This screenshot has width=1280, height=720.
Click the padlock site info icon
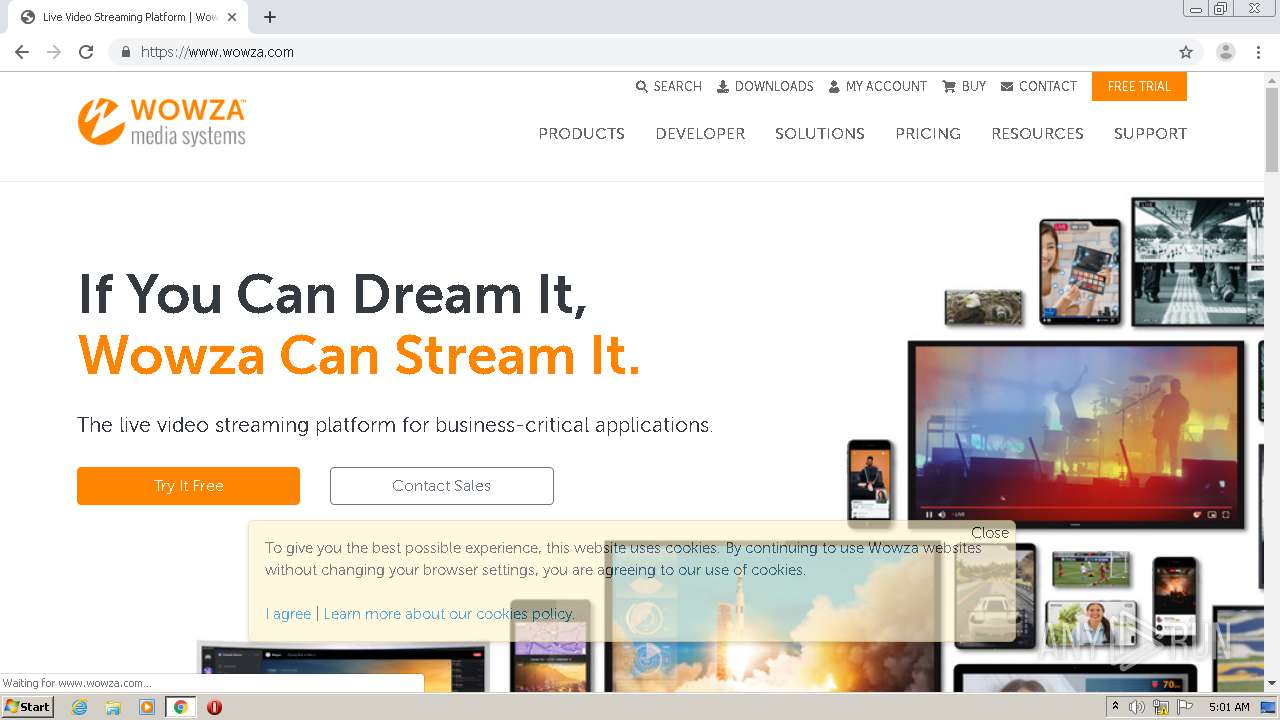(125, 52)
